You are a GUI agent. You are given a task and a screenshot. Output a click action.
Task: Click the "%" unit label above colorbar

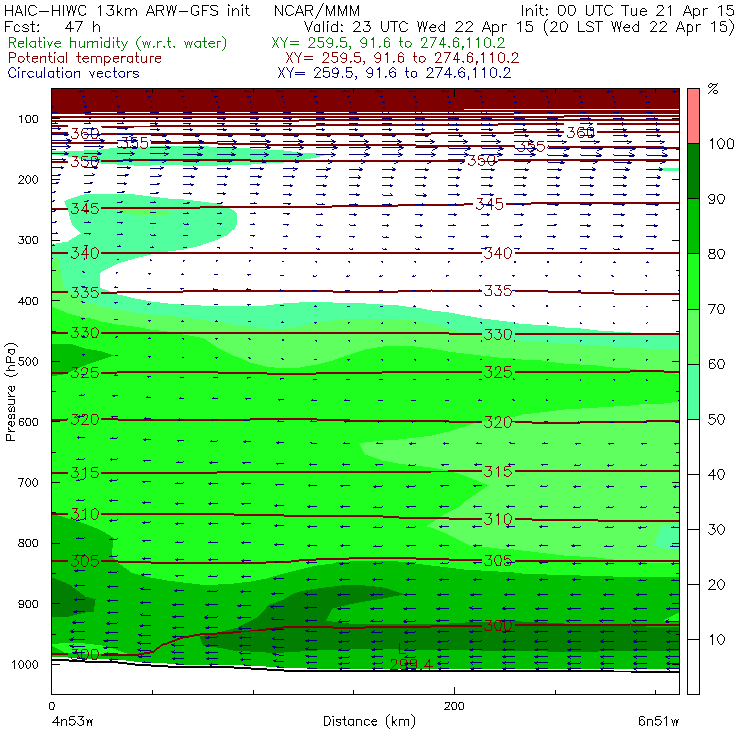pos(713,89)
